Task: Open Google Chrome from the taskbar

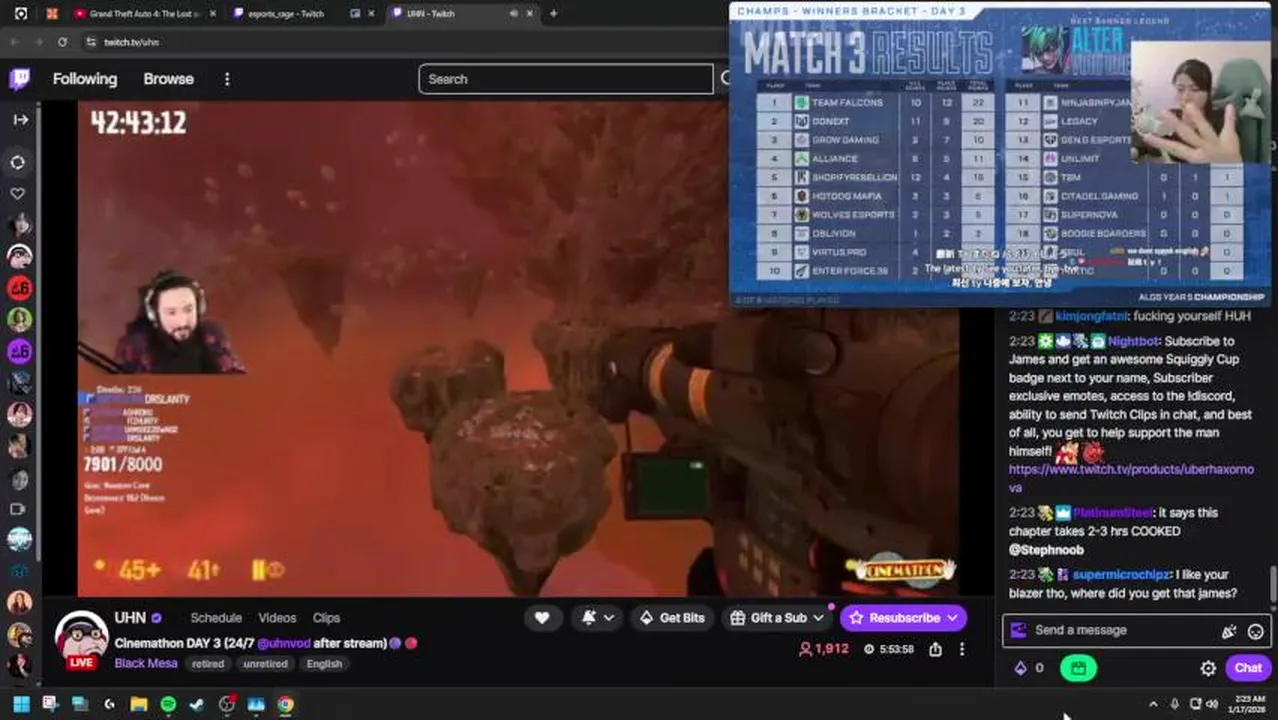Action: point(286,704)
